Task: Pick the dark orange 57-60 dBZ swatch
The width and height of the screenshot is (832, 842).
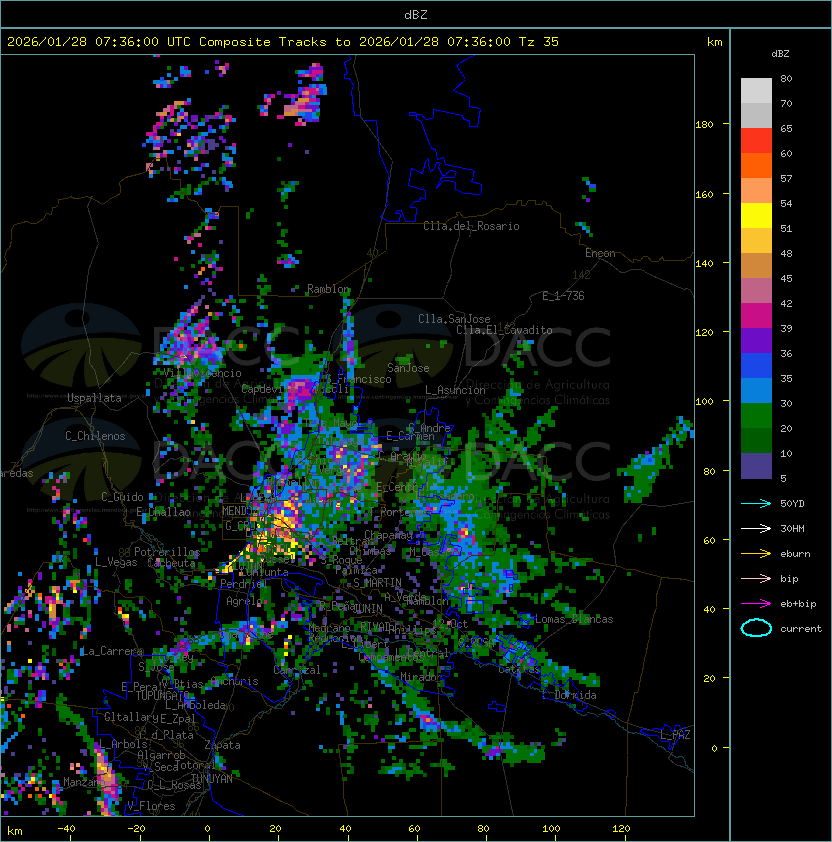Action: [x=756, y=165]
